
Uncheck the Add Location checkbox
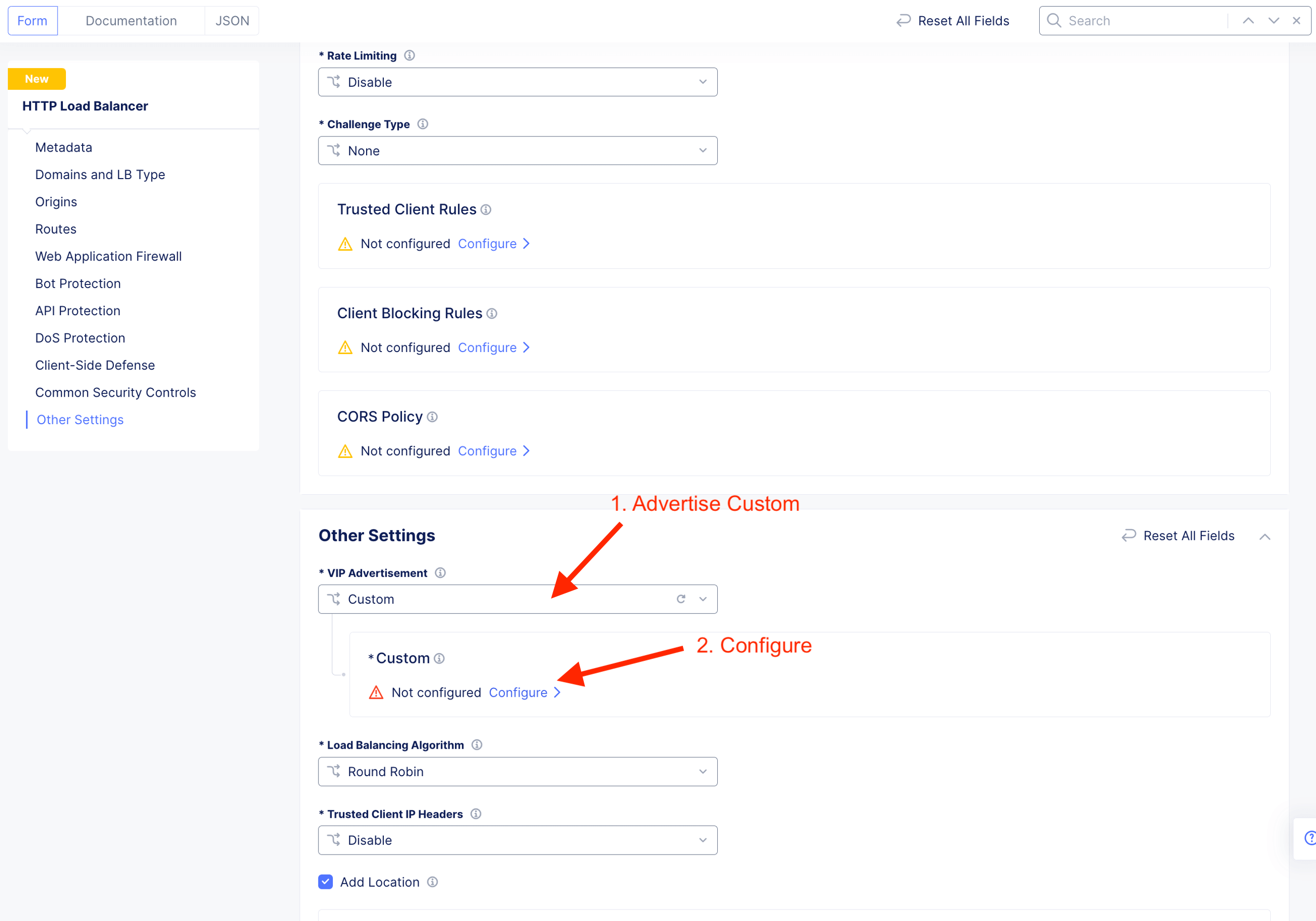click(x=326, y=882)
